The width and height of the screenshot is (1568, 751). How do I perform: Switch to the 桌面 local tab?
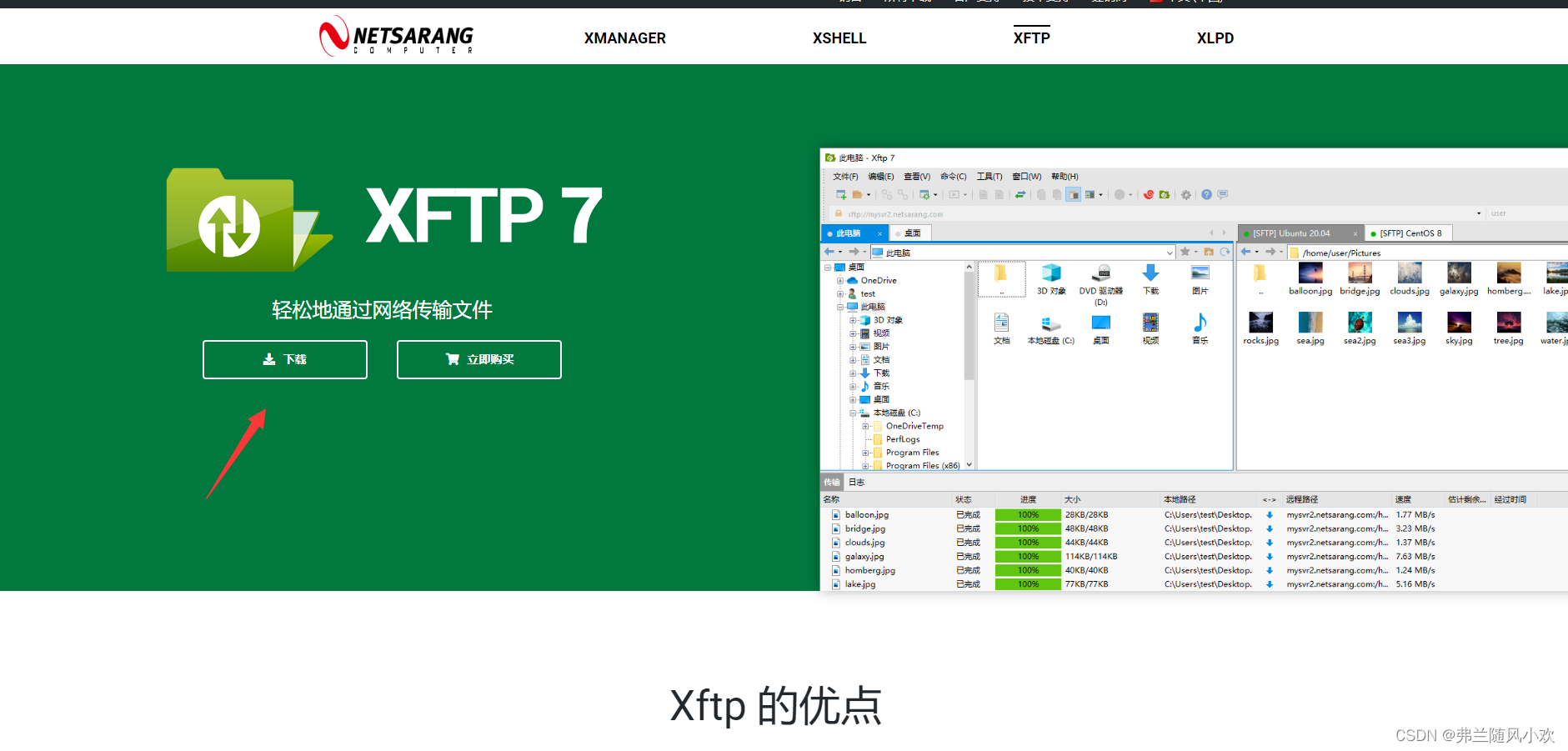pyautogui.click(x=910, y=233)
